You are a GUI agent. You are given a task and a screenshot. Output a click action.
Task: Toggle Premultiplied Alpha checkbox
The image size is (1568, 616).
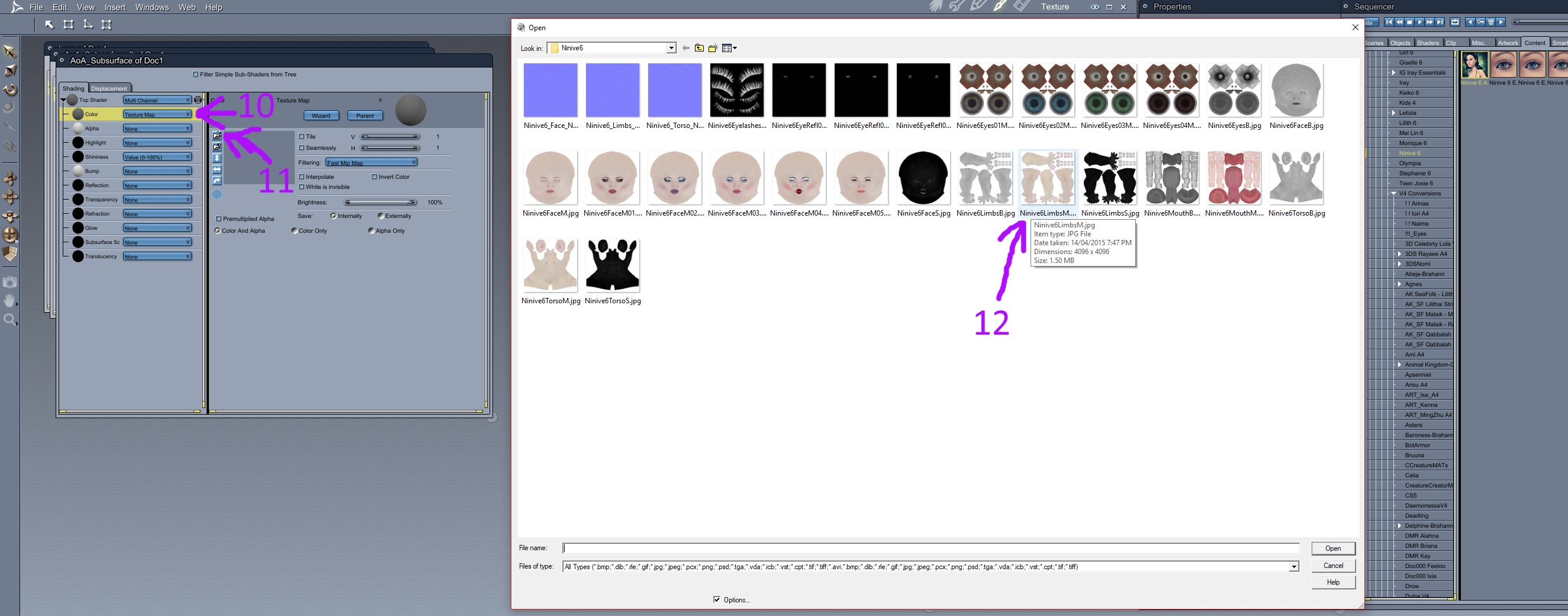pos(218,219)
